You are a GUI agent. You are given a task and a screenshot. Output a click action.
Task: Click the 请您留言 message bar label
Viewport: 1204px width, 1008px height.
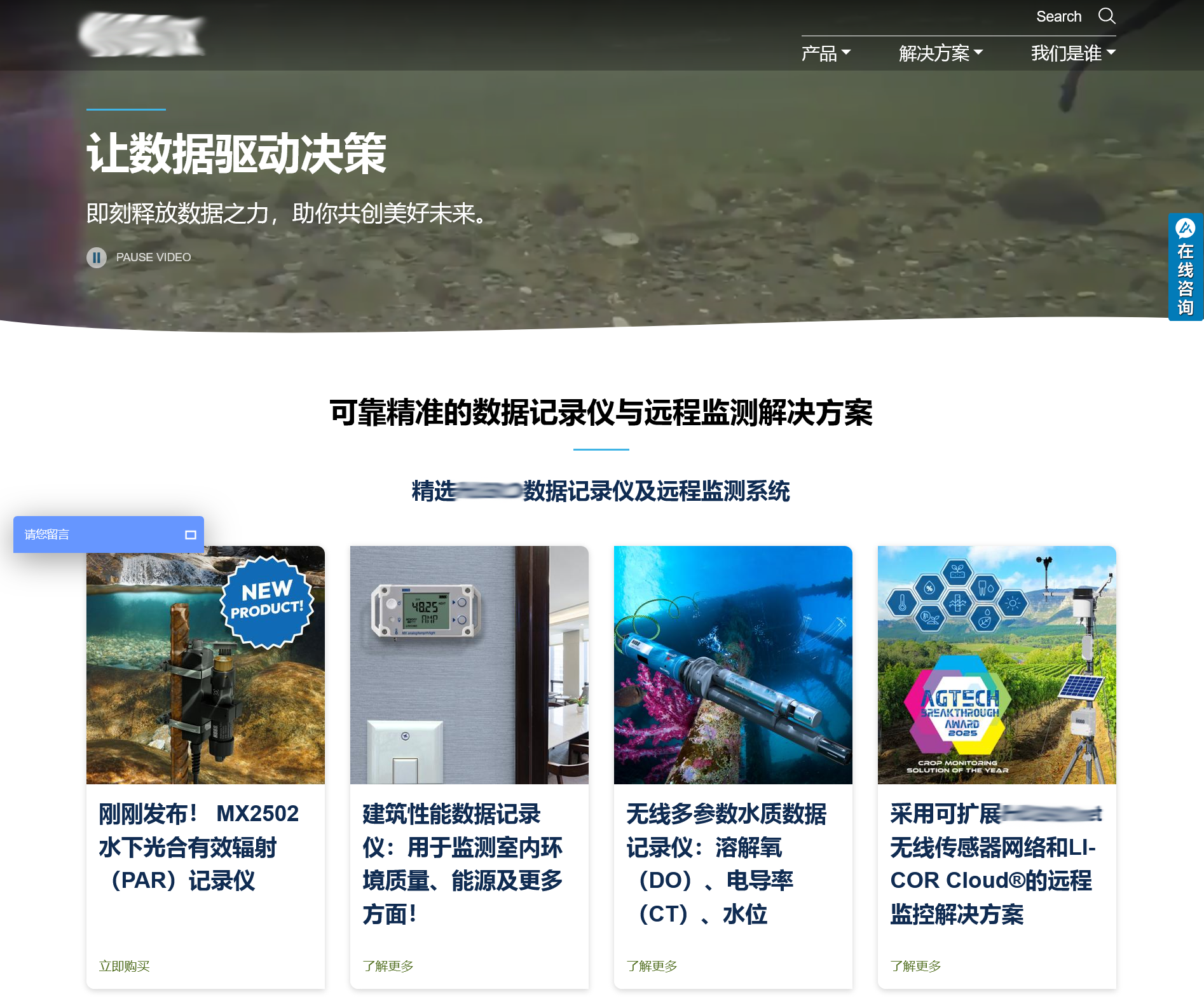coord(46,535)
